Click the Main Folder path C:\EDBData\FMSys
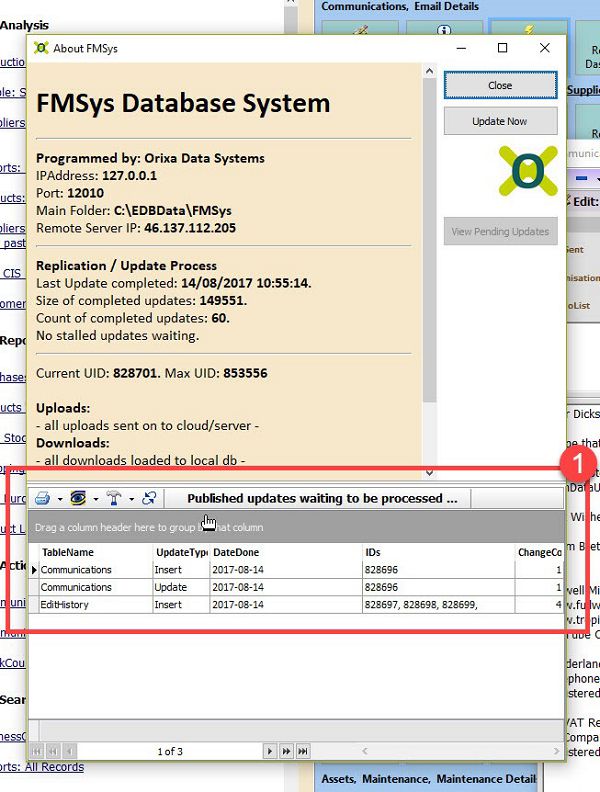The width and height of the screenshot is (600, 792). [x=173, y=211]
